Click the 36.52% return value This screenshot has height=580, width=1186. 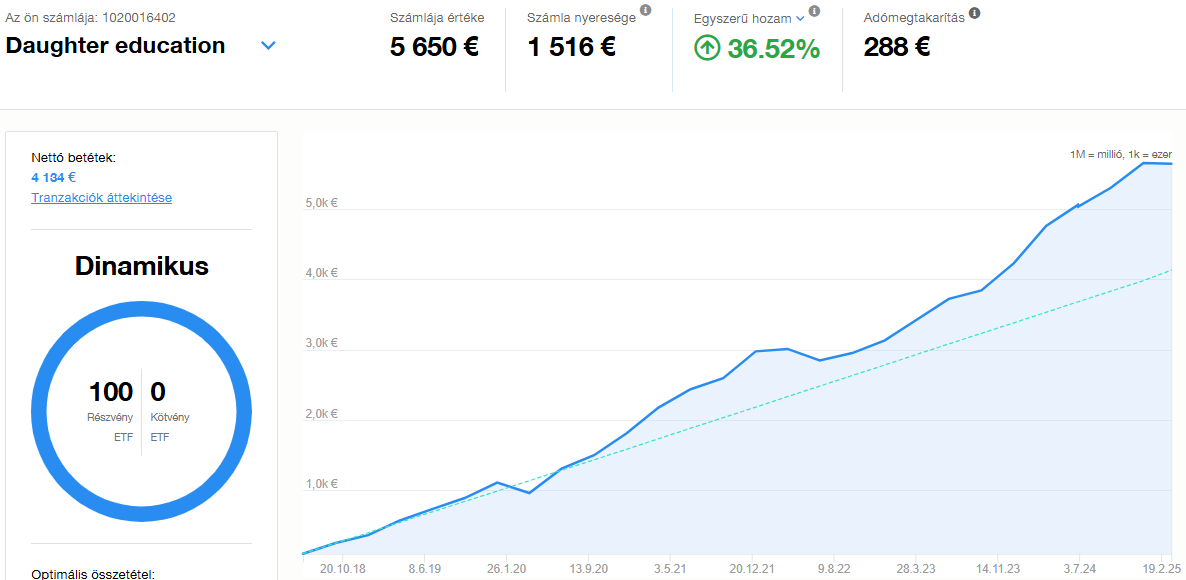coord(773,50)
